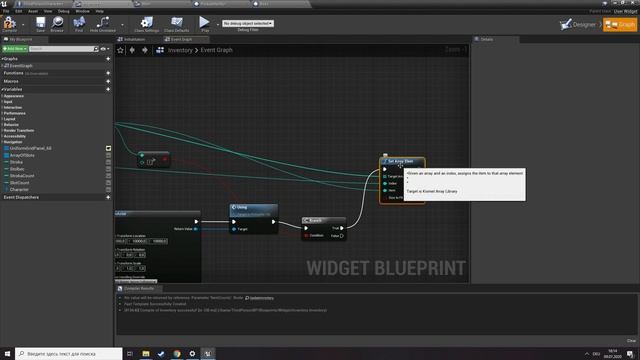This screenshot has height=360, width=640.
Task: Click the Inventory breadcrumb link
Action: pos(180,50)
